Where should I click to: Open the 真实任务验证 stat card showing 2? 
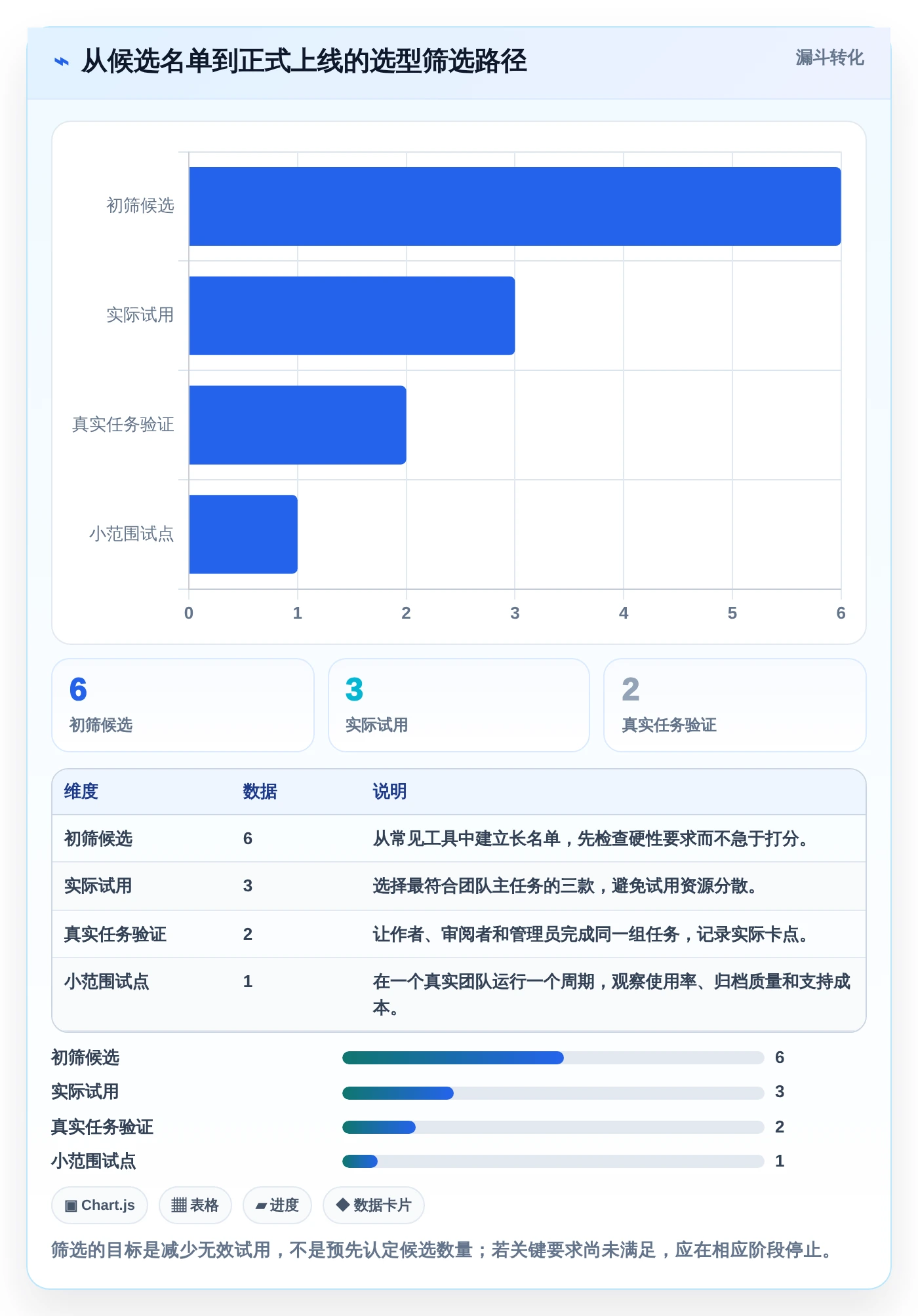point(735,705)
